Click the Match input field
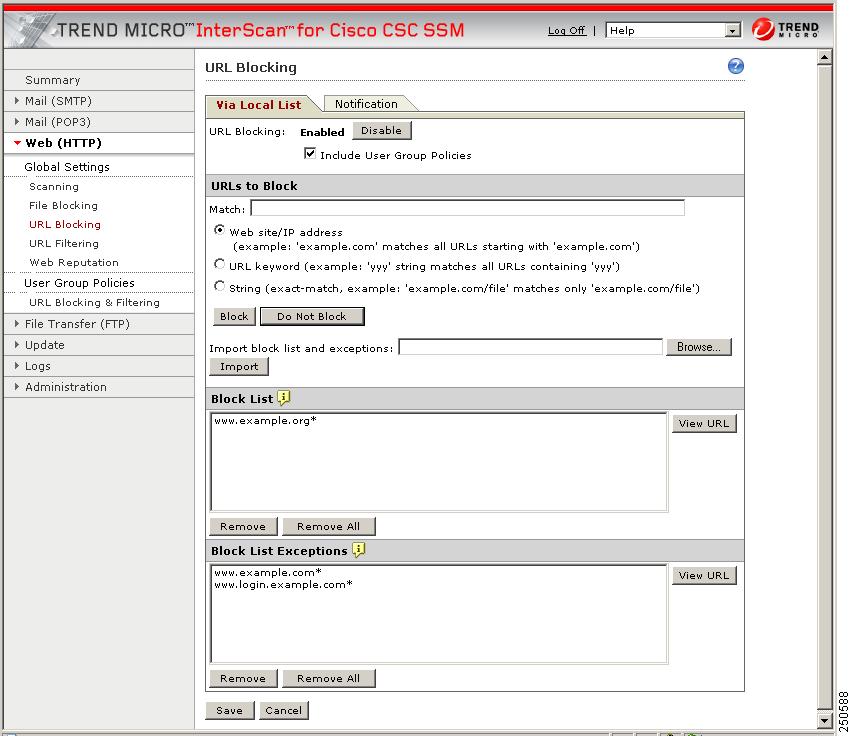The image size is (851, 736). pos(467,208)
